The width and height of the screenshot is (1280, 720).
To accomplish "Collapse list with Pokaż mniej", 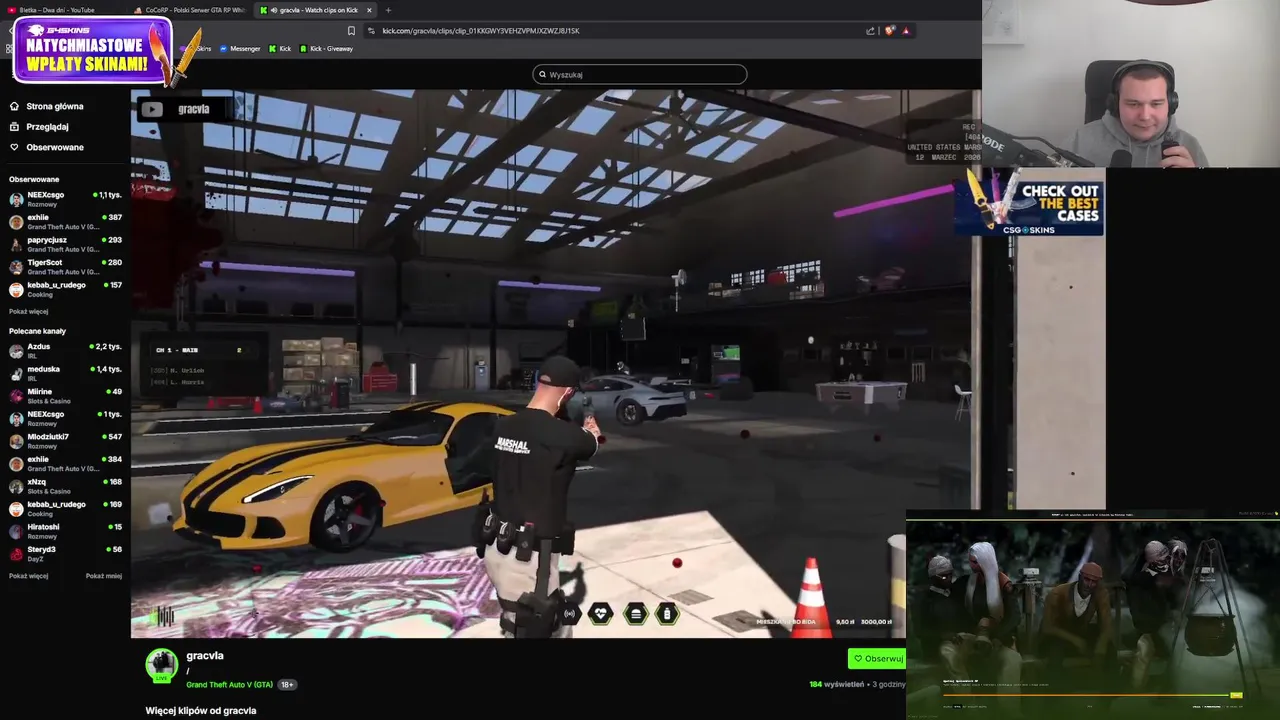I will point(104,576).
